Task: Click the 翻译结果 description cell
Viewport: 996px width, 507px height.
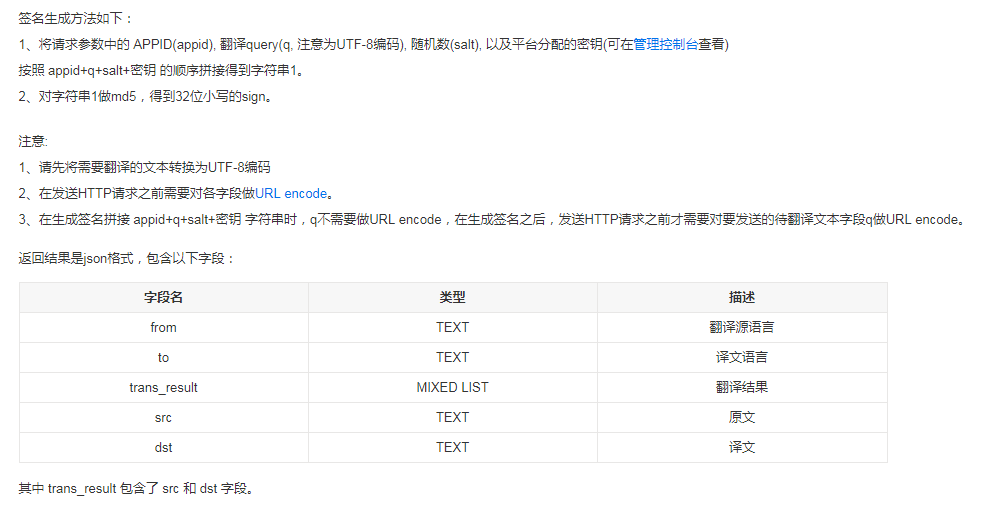Action: click(742, 388)
